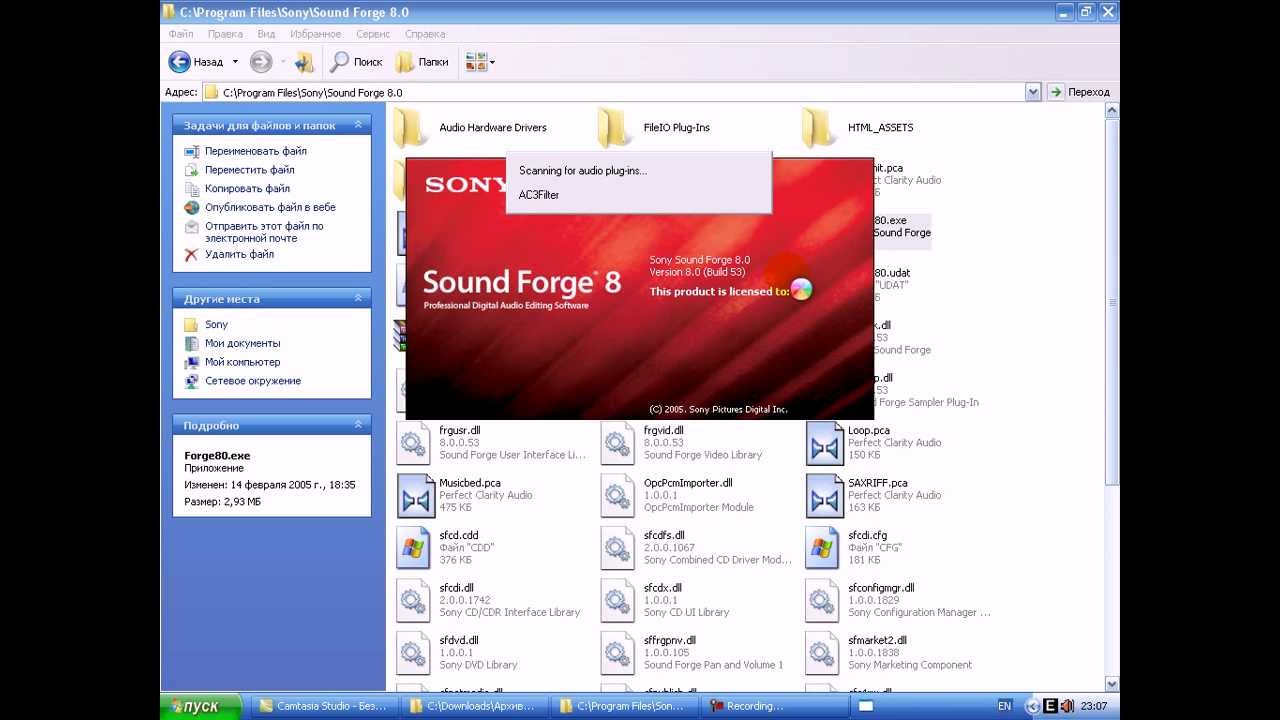Click the Sound Forge 8 splash screen

click(640, 288)
